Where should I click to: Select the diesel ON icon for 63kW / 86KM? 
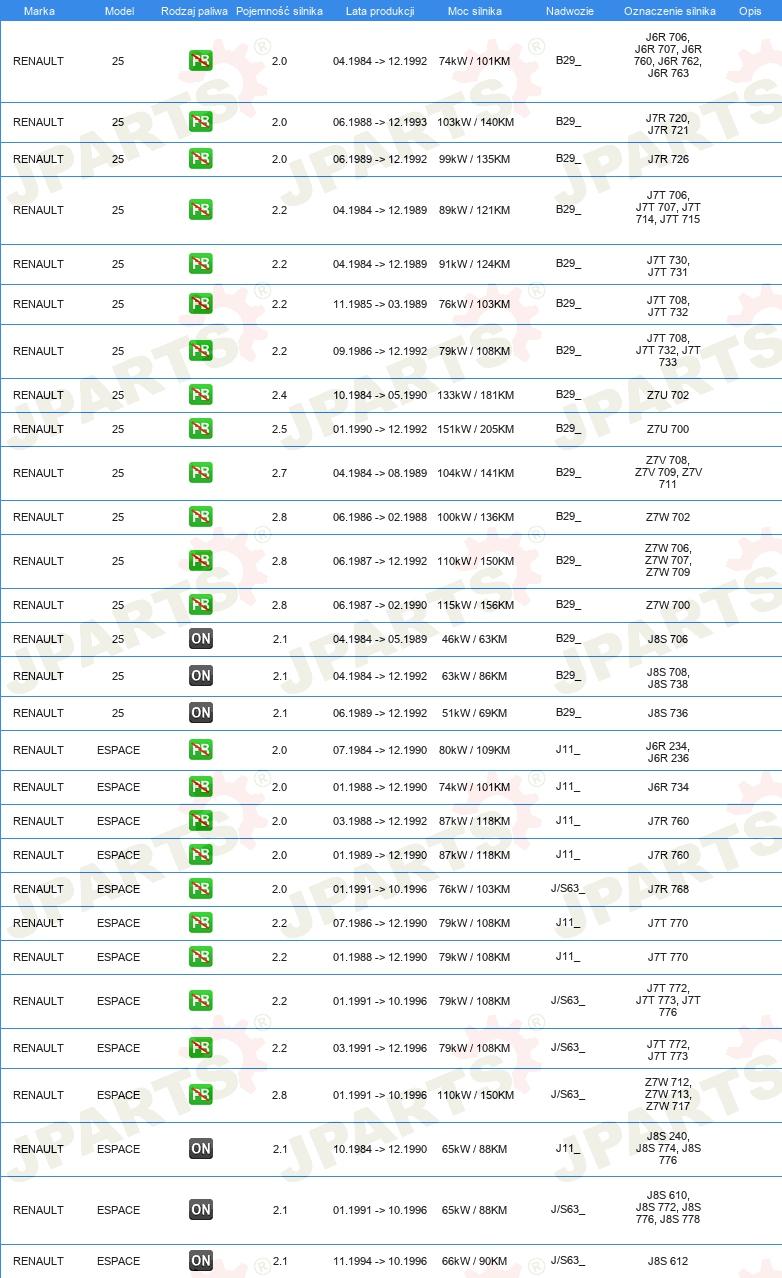coord(201,676)
